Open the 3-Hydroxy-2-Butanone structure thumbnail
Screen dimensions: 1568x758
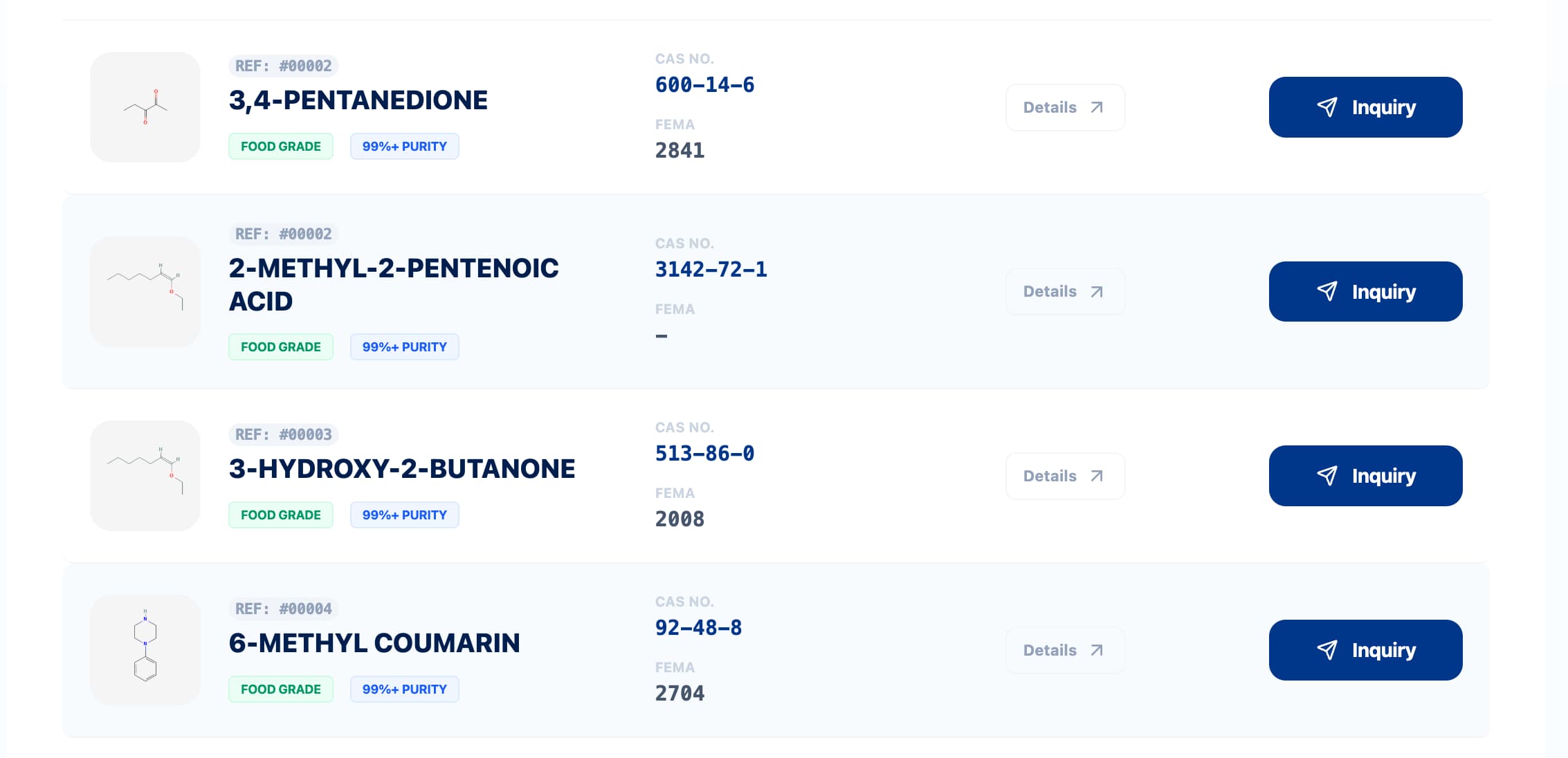point(145,476)
